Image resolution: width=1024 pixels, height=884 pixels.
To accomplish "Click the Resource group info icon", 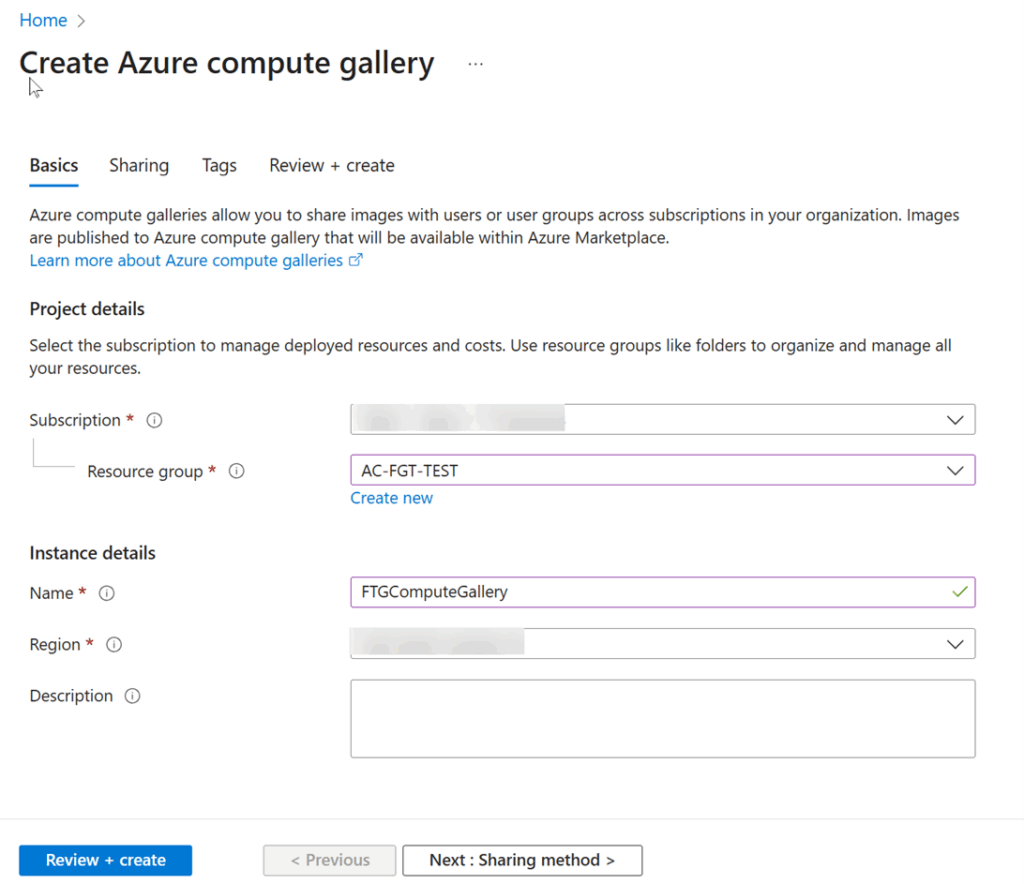I will pos(236,471).
